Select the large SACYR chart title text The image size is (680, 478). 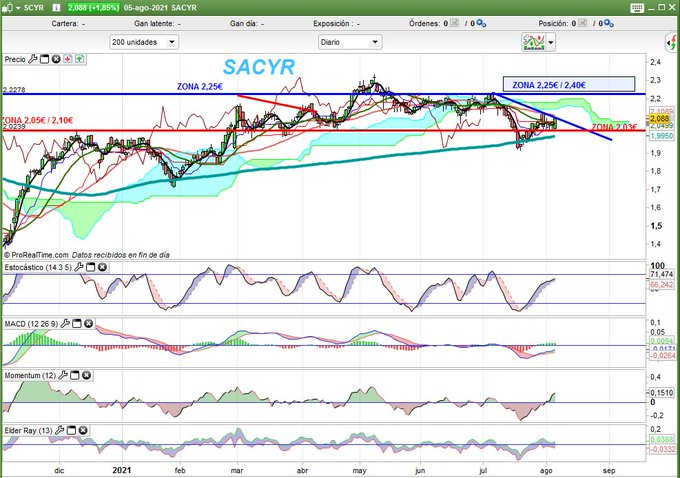[259, 67]
